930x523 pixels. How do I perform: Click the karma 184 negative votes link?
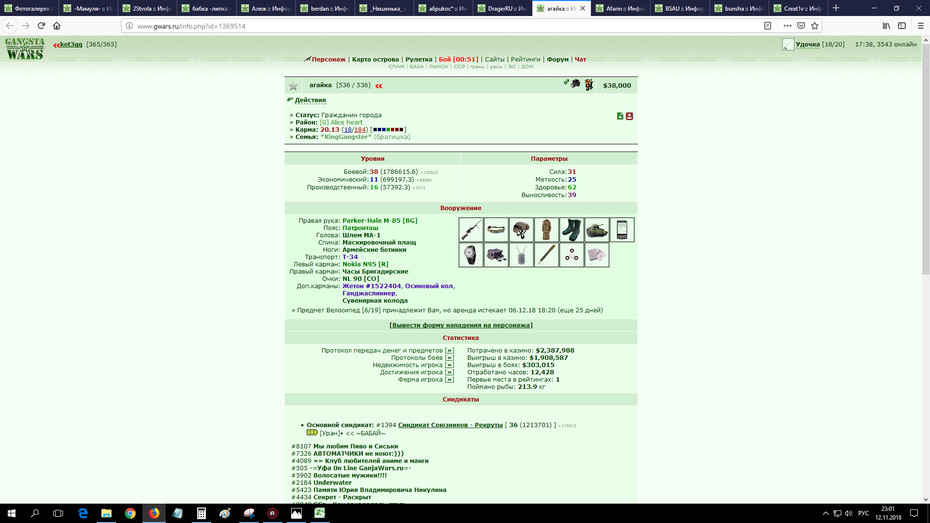360,129
